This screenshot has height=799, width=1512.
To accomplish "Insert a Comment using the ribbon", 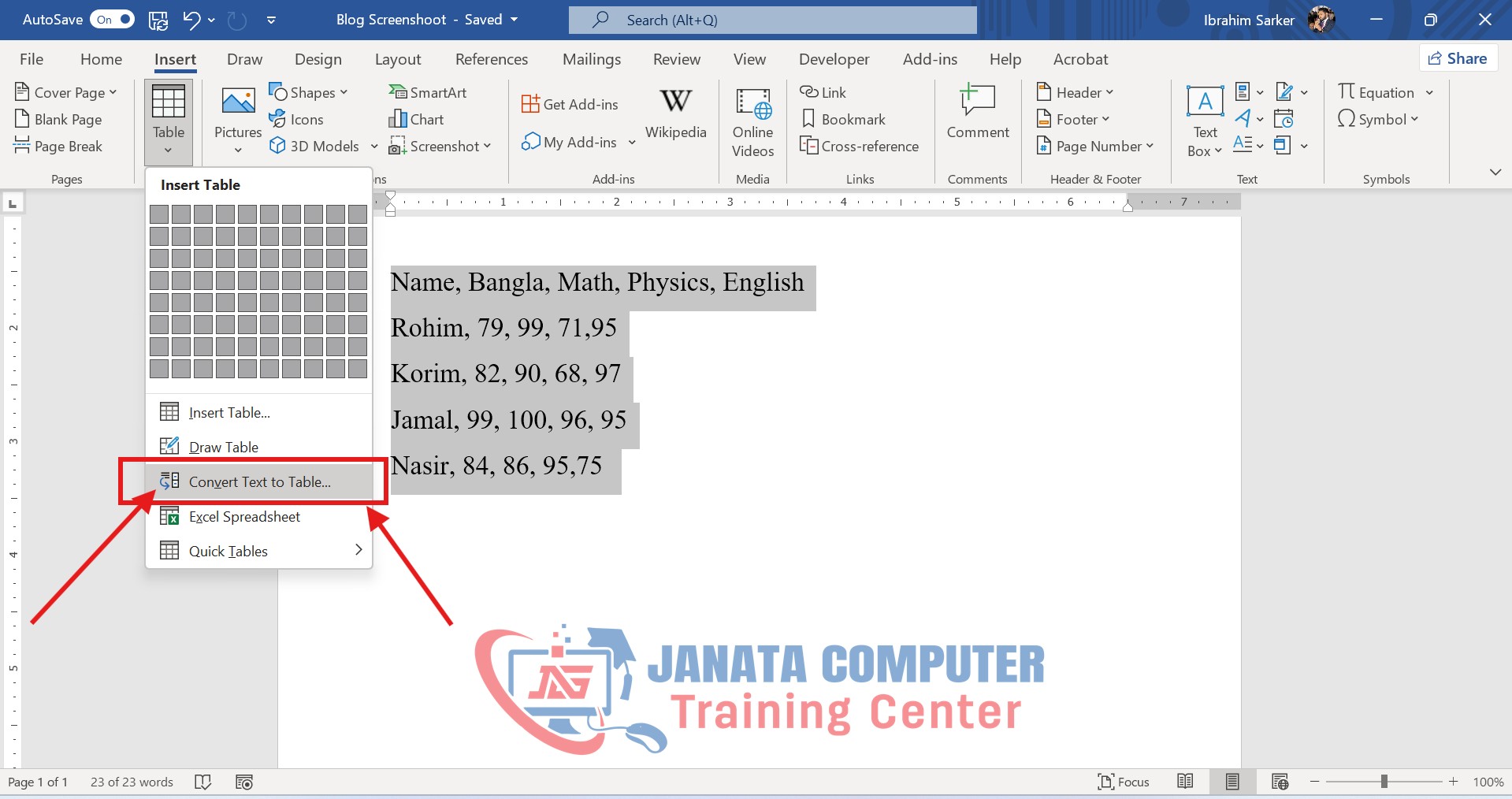I will [977, 102].
